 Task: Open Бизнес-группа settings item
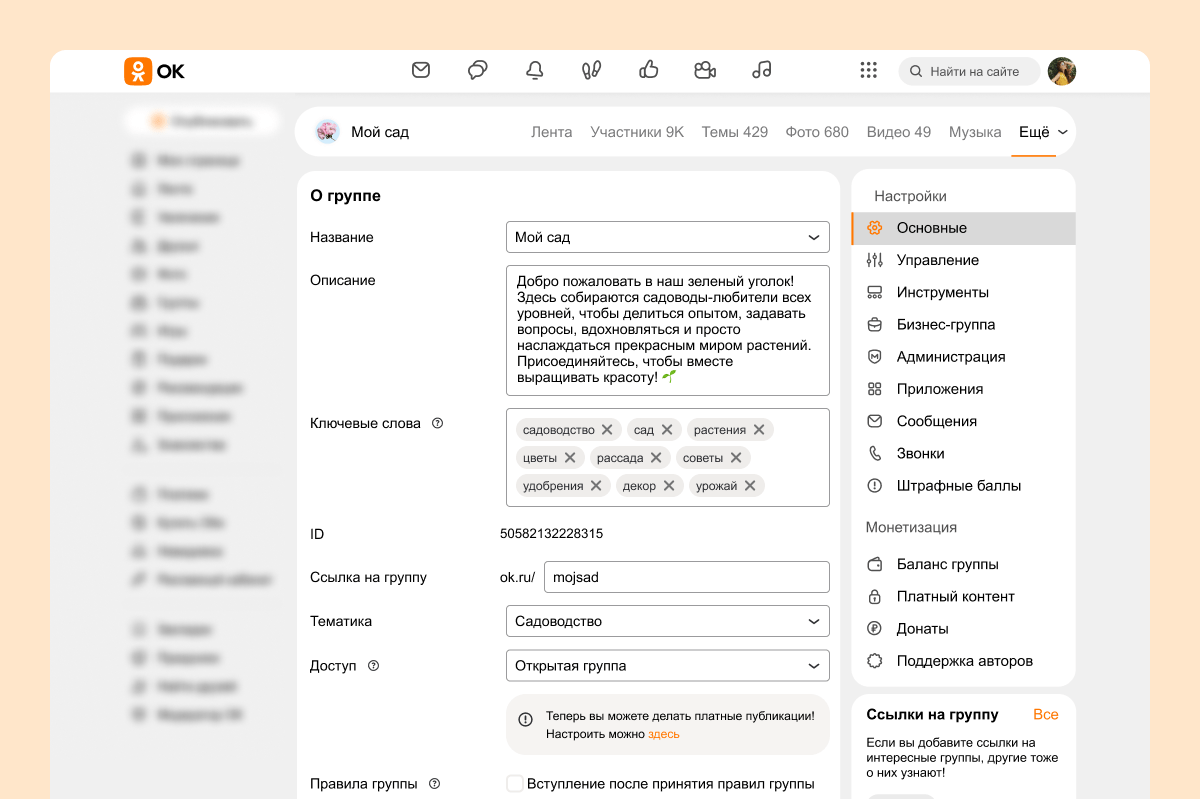click(964, 324)
